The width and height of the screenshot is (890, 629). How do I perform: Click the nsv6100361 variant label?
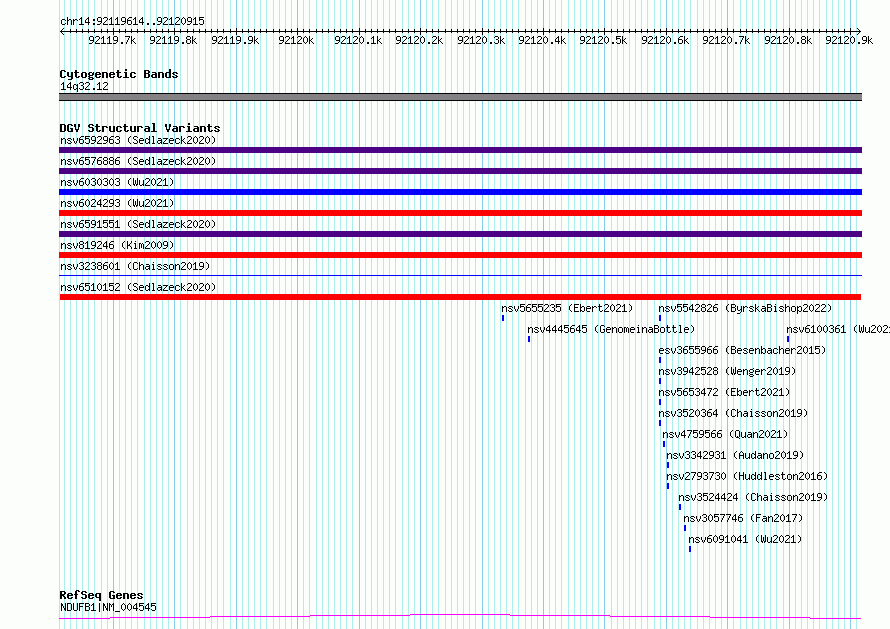point(838,329)
